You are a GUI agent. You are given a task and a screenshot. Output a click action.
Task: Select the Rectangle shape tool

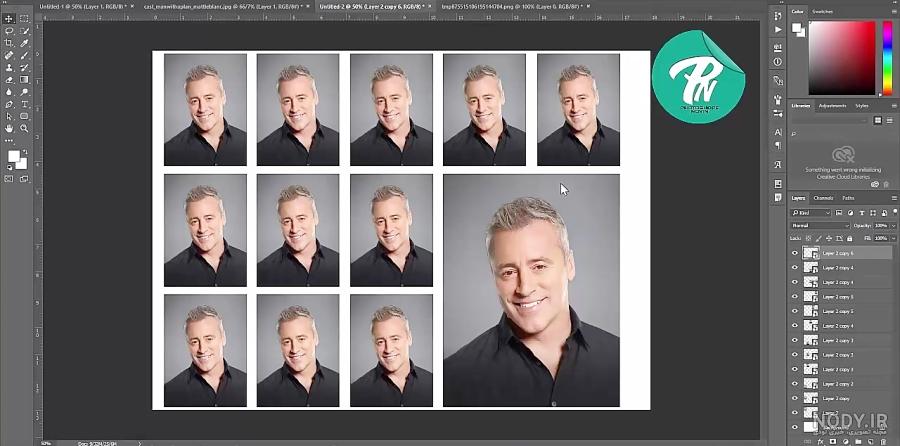click(x=24, y=117)
